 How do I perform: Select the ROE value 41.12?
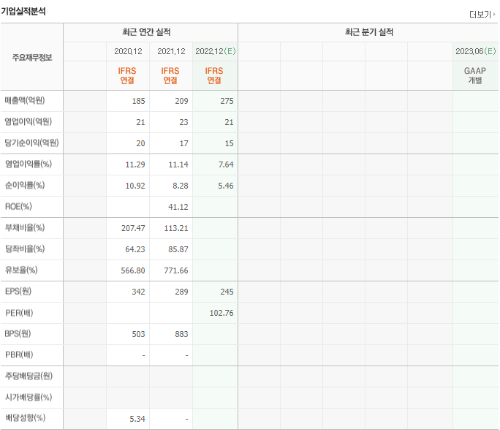point(178,207)
